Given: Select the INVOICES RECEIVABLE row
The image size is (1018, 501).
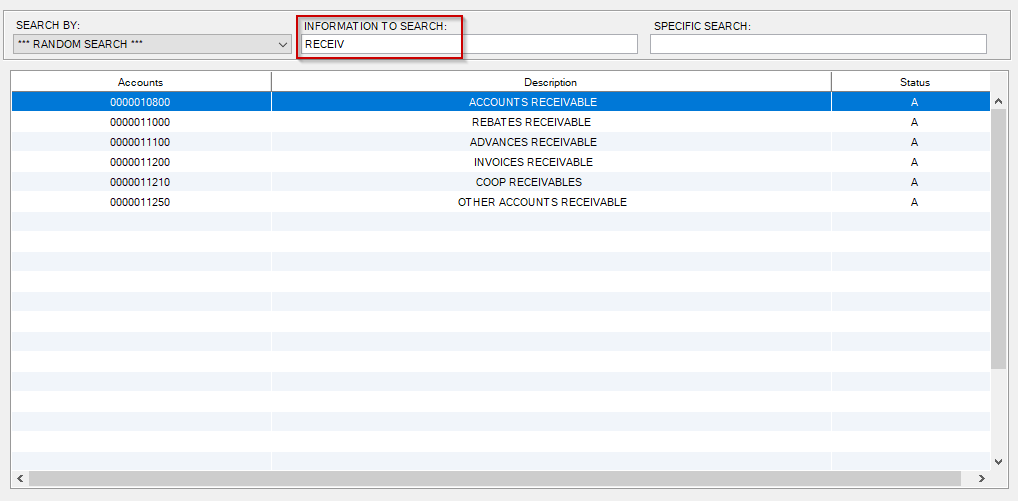Looking at the screenshot, I should coord(532,162).
